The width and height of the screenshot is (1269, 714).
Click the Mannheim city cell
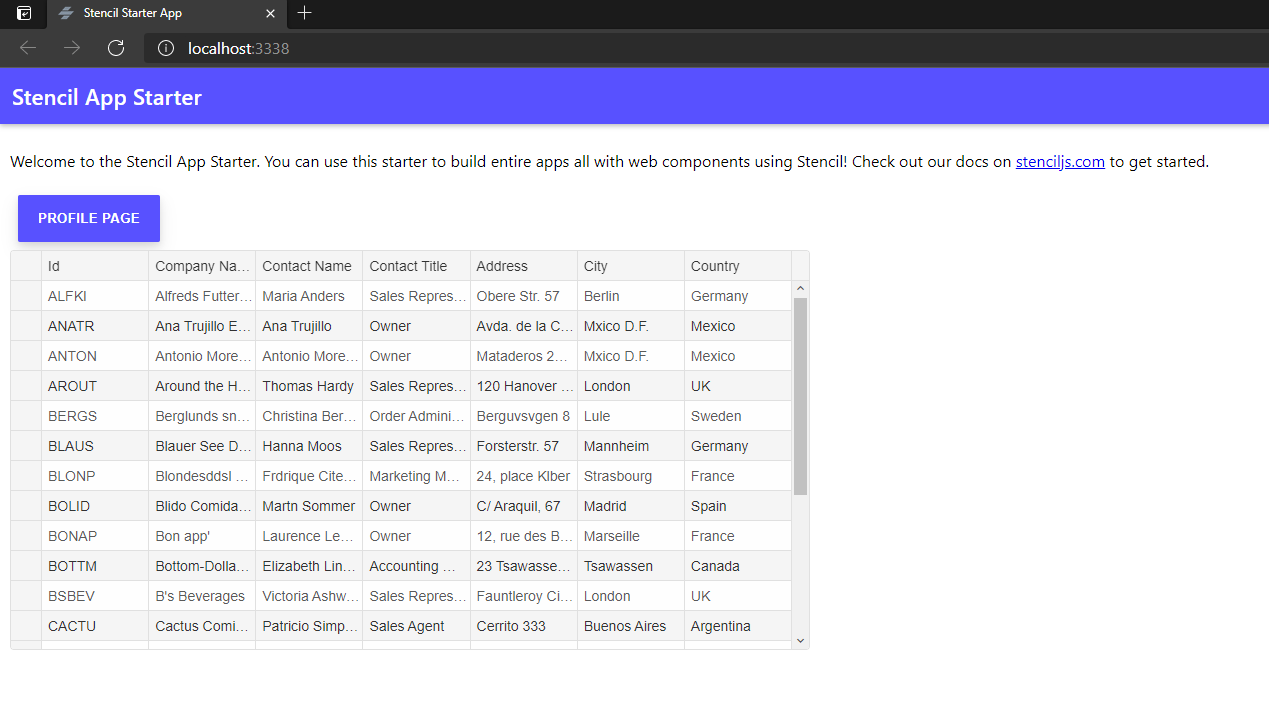[631, 446]
